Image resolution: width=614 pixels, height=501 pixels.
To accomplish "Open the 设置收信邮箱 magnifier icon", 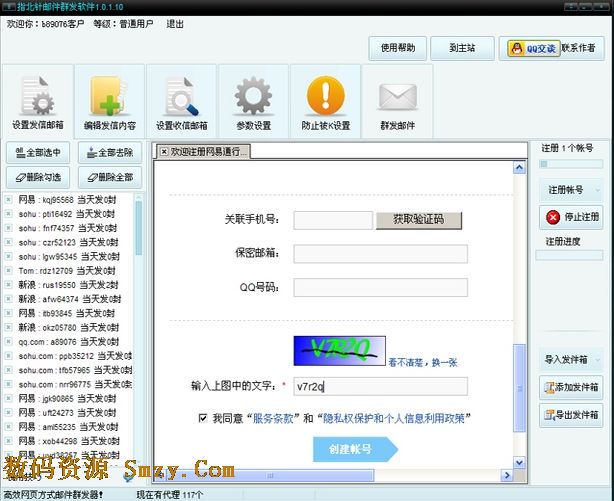I will pyautogui.click(x=182, y=101).
